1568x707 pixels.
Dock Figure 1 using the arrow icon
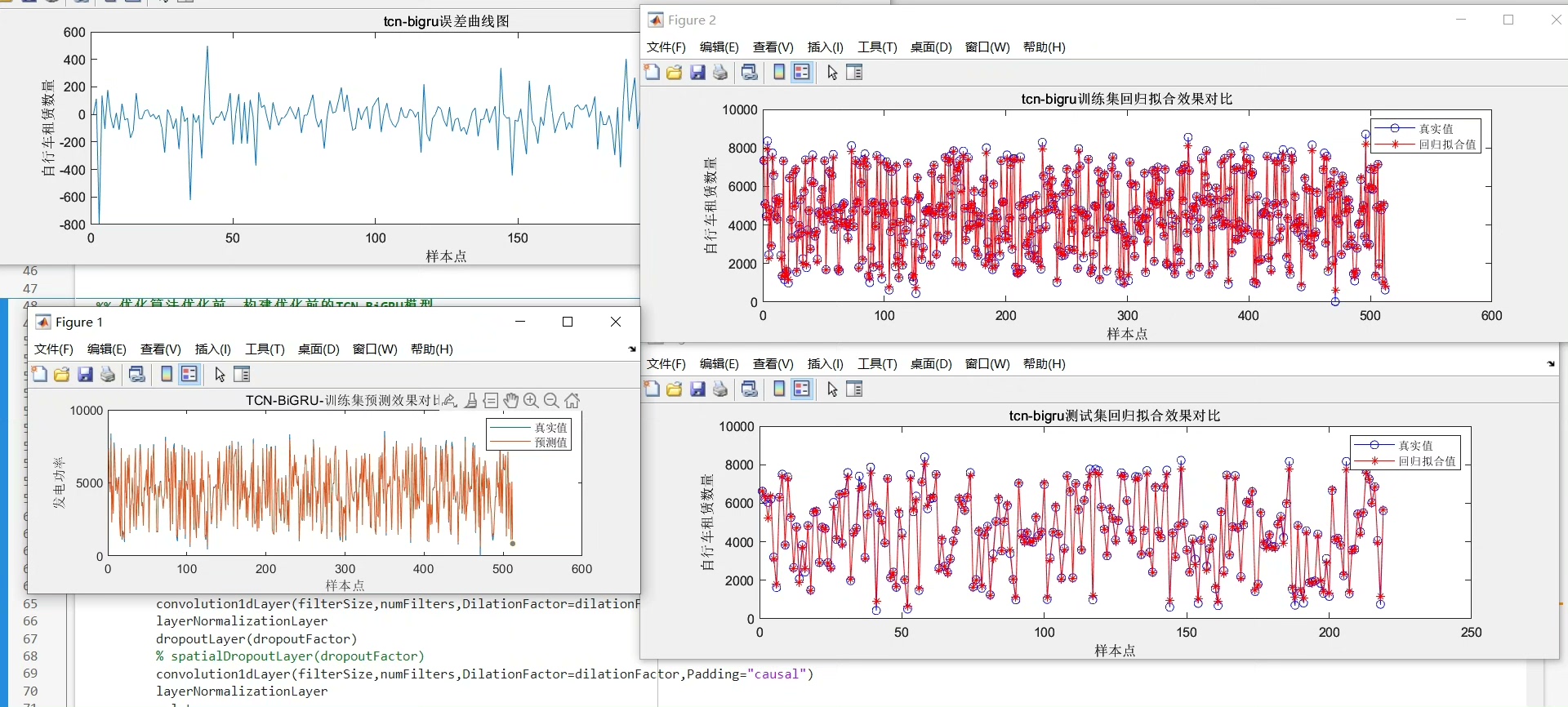coord(632,349)
